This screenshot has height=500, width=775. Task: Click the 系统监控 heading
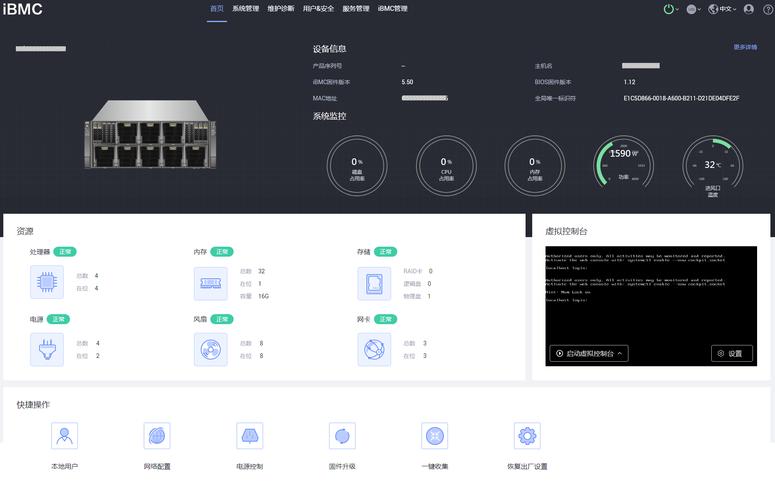pyautogui.click(x=329, y=116)
